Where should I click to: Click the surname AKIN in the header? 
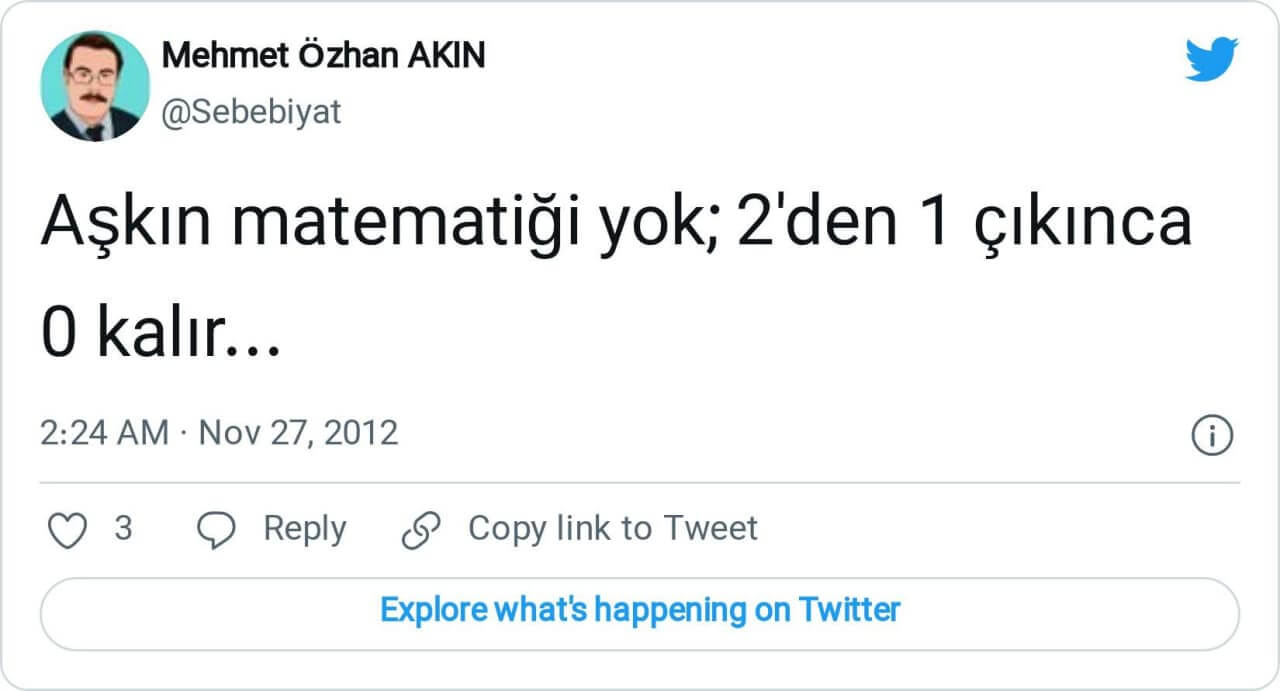tap(446, 56)
